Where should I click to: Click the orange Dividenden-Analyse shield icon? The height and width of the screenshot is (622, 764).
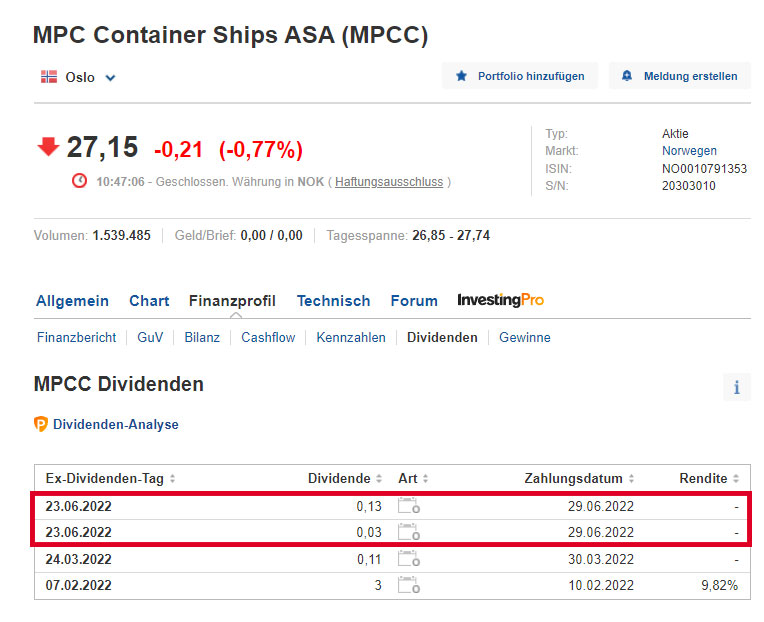[x=41, y=424]
